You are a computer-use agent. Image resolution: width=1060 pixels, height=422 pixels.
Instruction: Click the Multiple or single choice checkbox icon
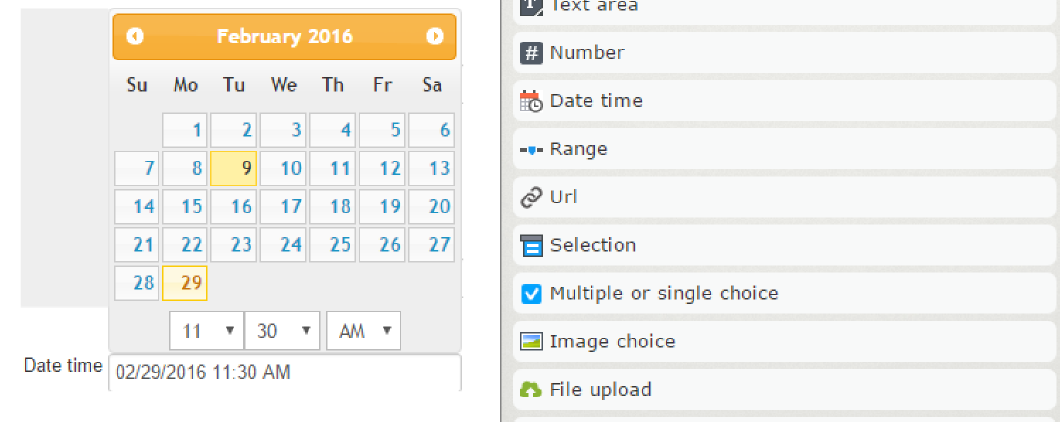[x=532, y=293]
